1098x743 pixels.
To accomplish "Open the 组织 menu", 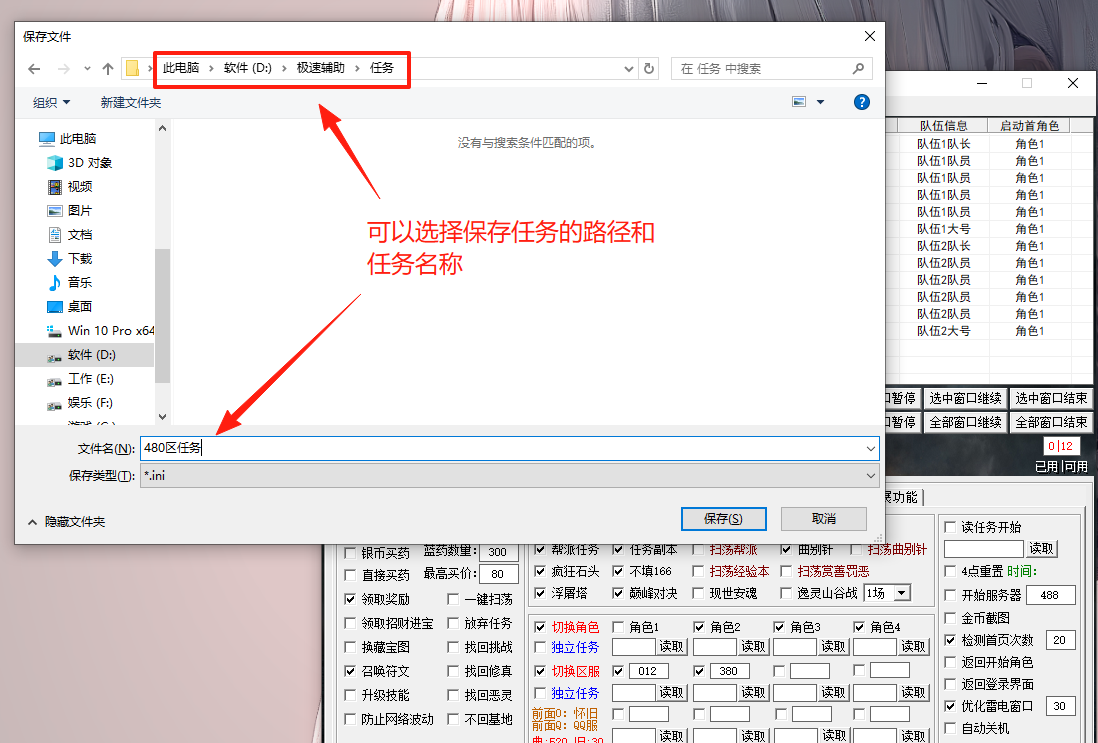I will point(51,102).
